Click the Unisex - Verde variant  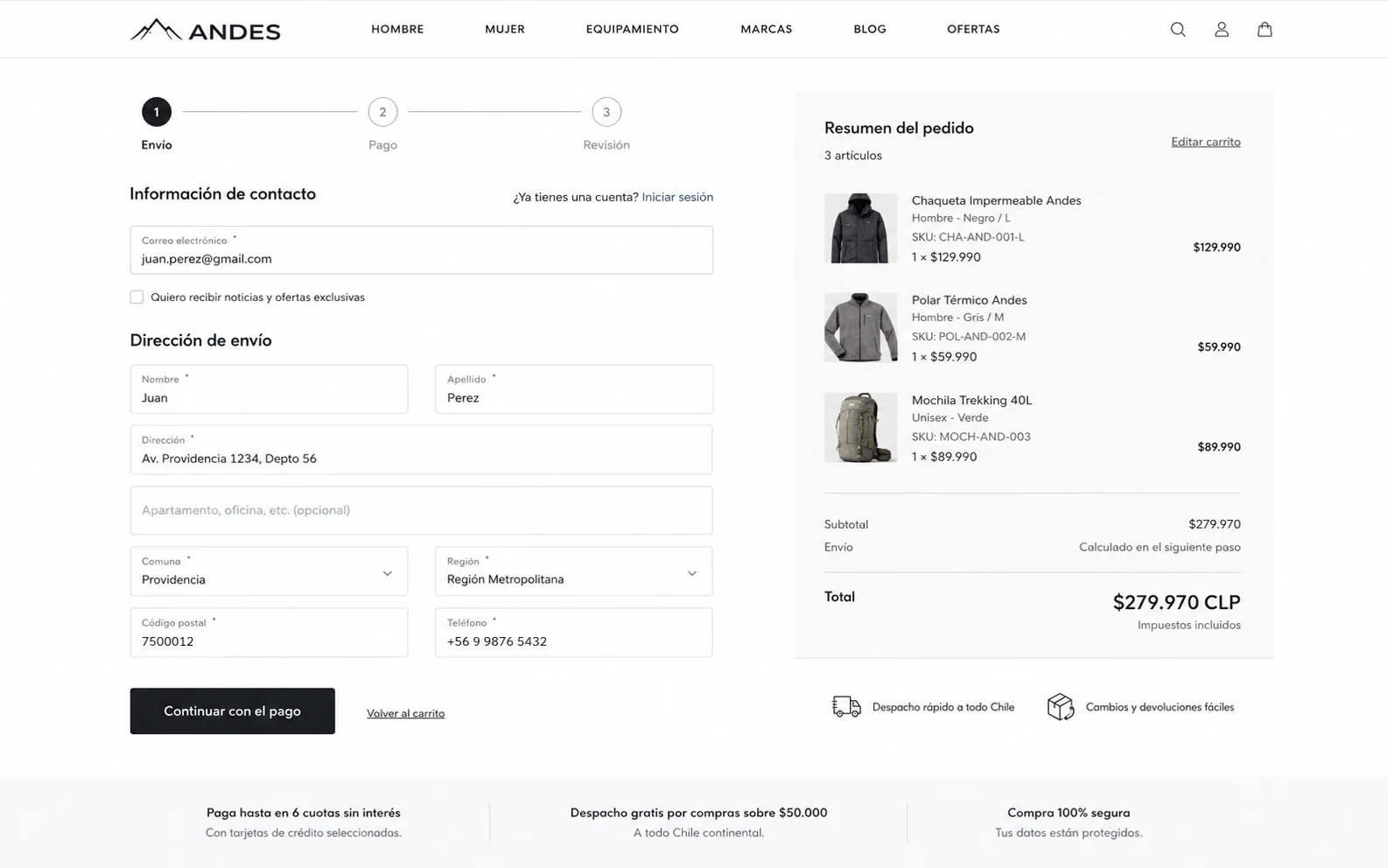pyautogui.click(x=950, y=417)
